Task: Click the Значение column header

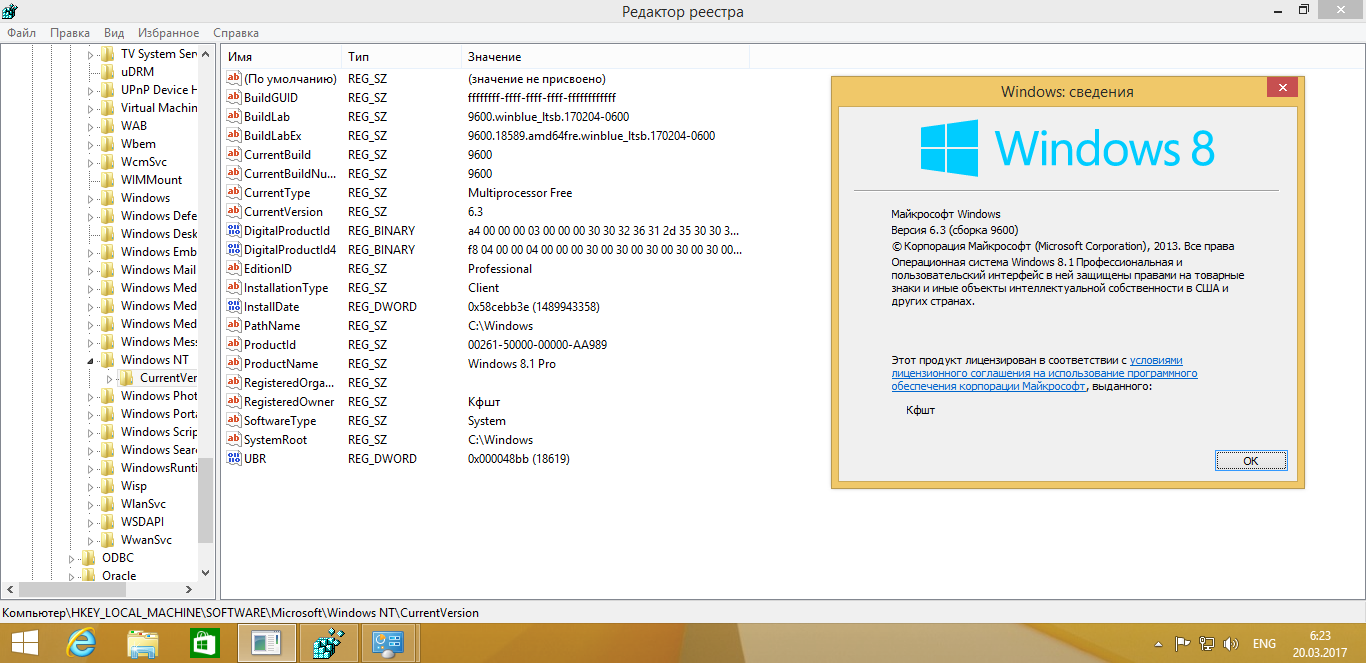Action: (x=605, y=57)
